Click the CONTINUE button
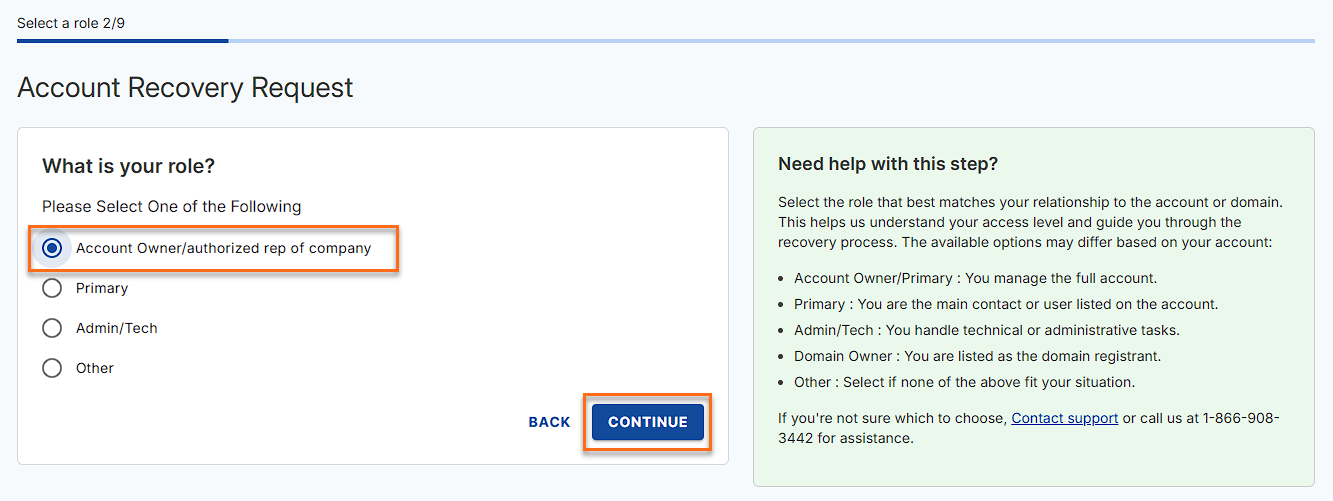 click(x=647, y=422)
